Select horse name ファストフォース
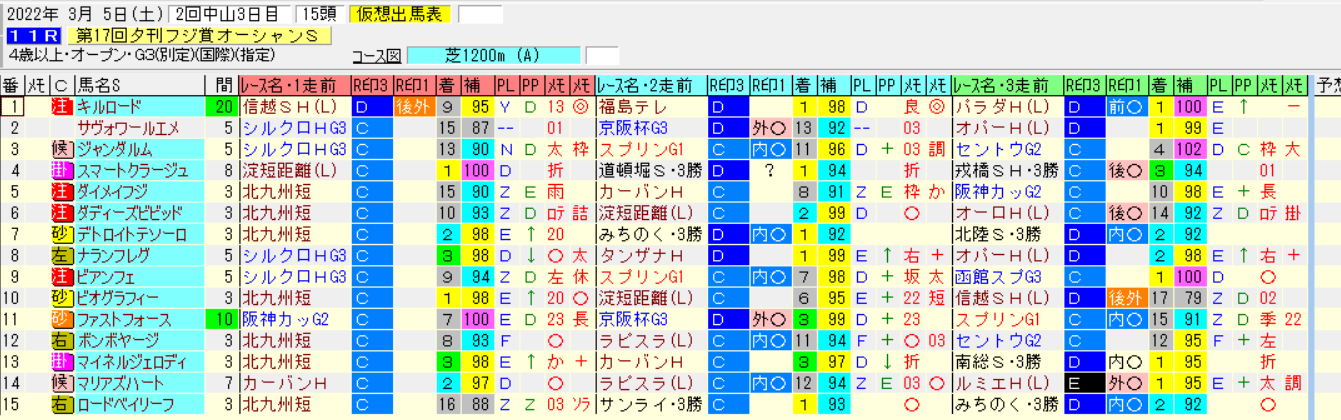The width and height of the screenshot is (1341, 420). [x=122, y=319]
